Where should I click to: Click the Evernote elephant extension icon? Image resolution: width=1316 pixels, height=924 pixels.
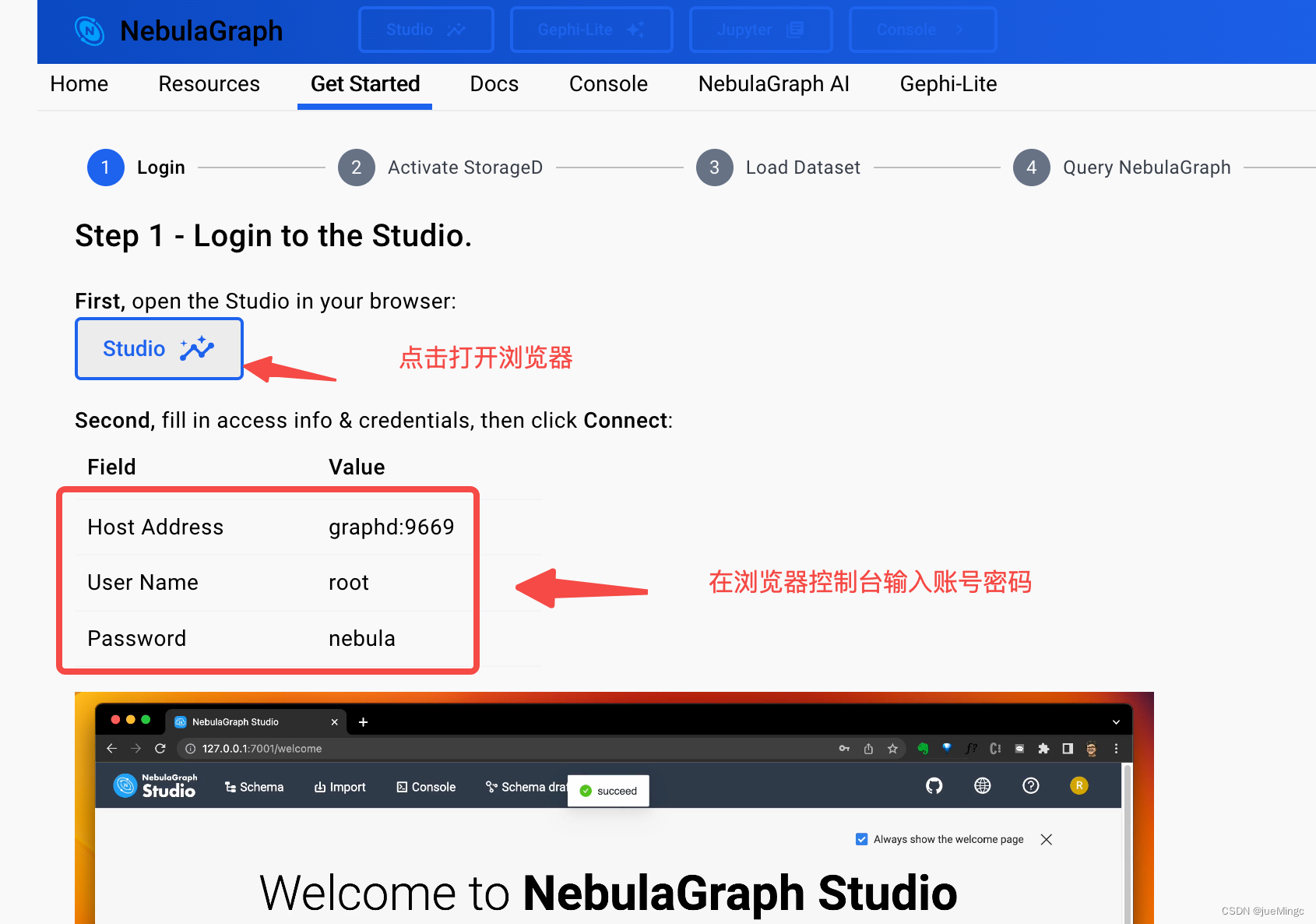point(923,749)
